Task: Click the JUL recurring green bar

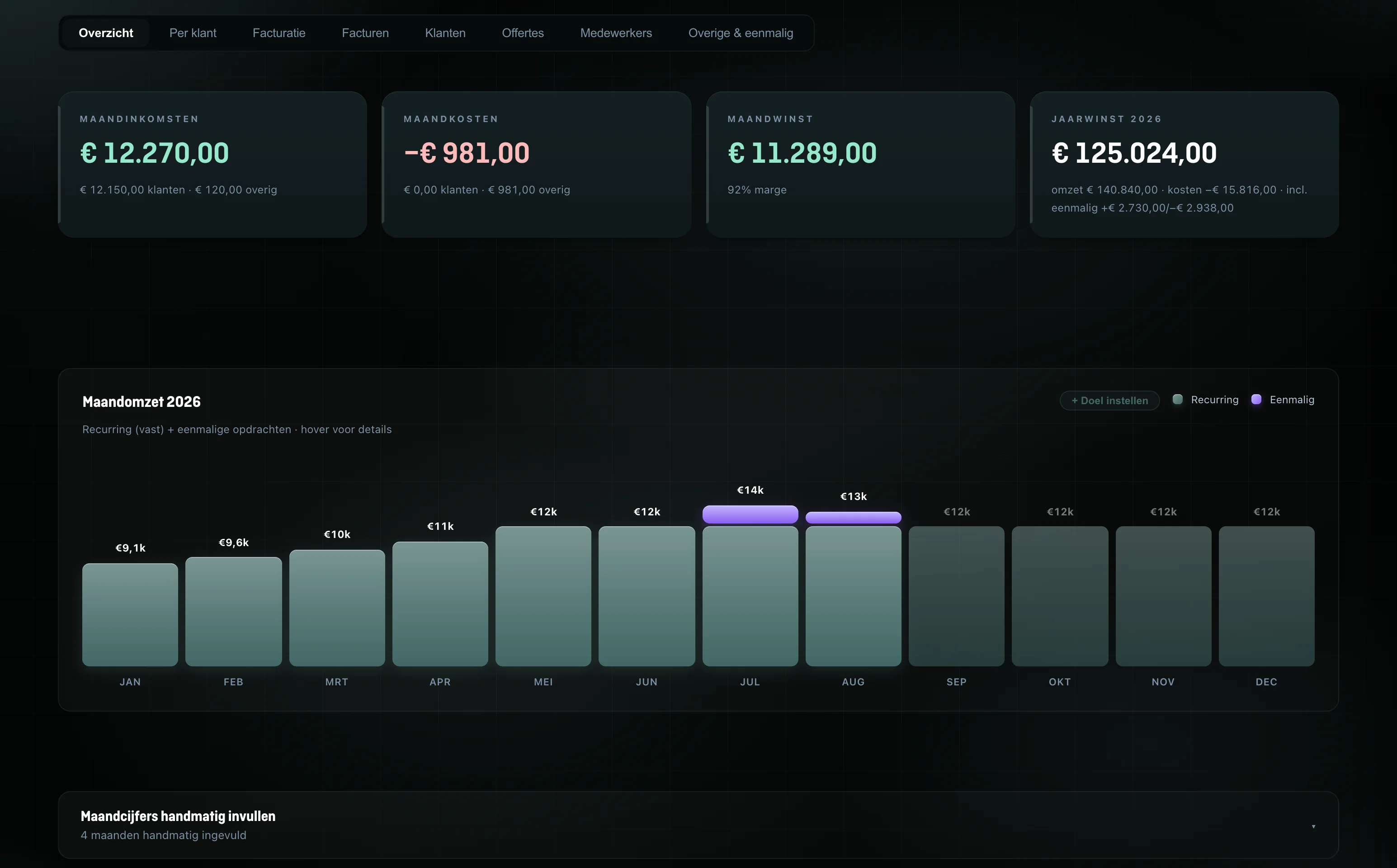Action: click(x=750, y=596)
